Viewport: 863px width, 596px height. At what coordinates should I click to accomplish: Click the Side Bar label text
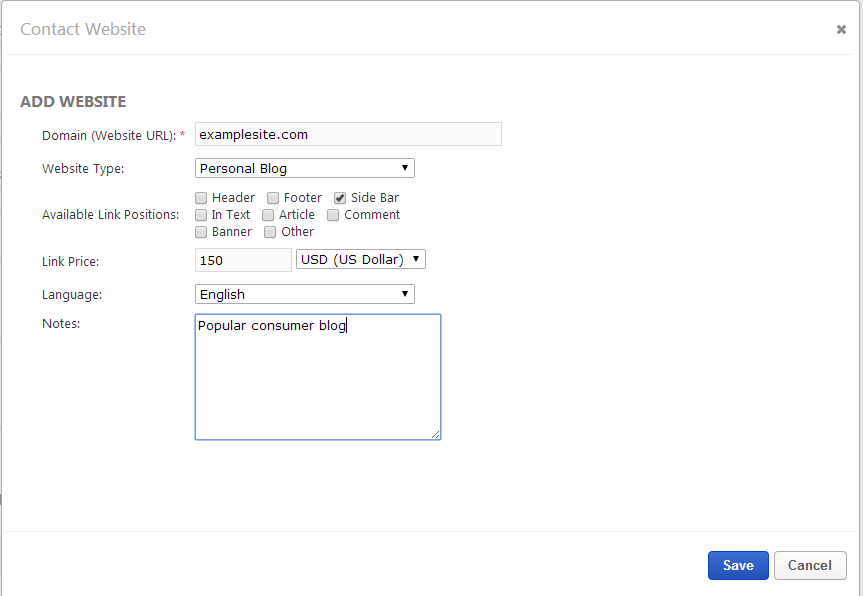(x=375, y=198)
